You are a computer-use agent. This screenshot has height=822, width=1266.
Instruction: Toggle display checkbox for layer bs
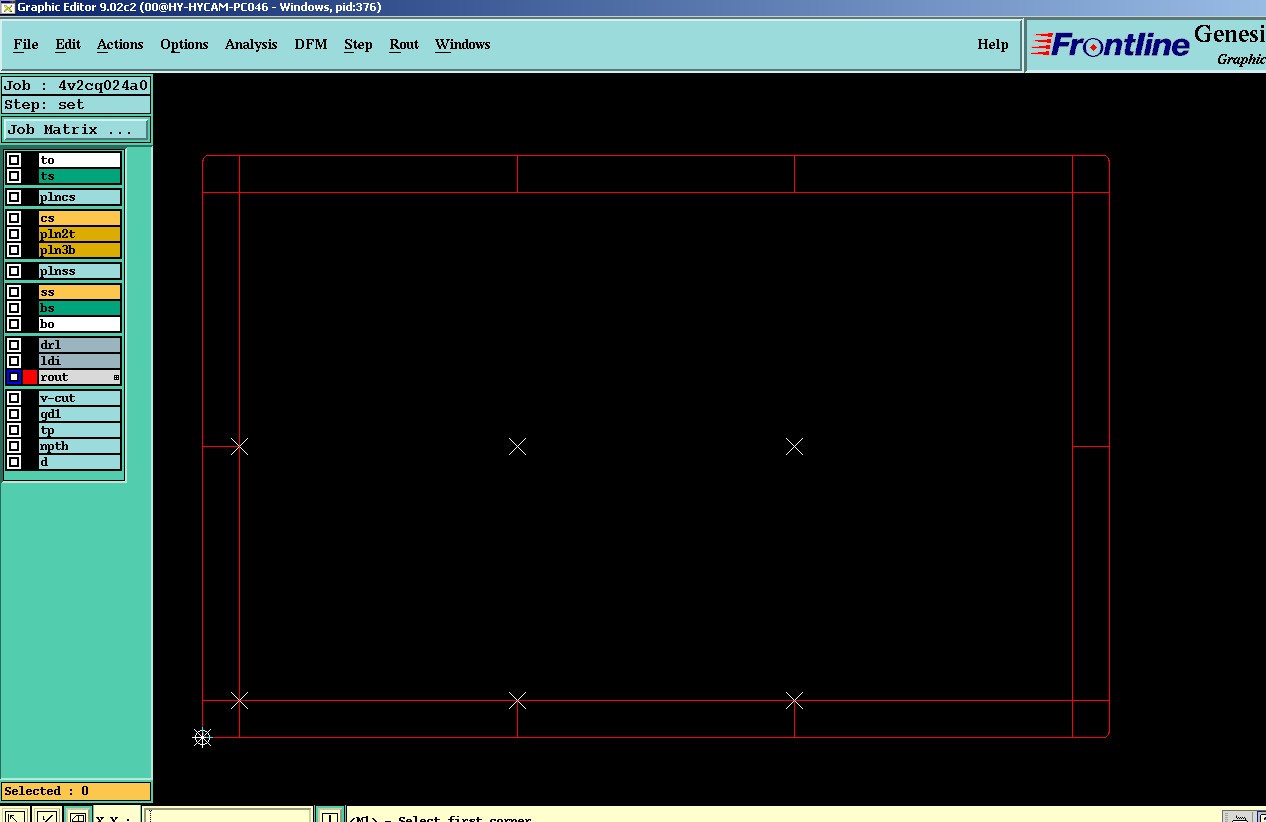(x=14, y=308)
